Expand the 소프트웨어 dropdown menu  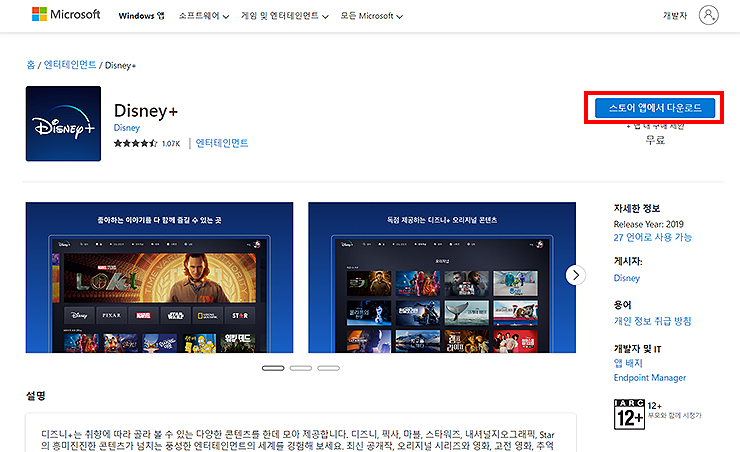[x=204, y=16]
